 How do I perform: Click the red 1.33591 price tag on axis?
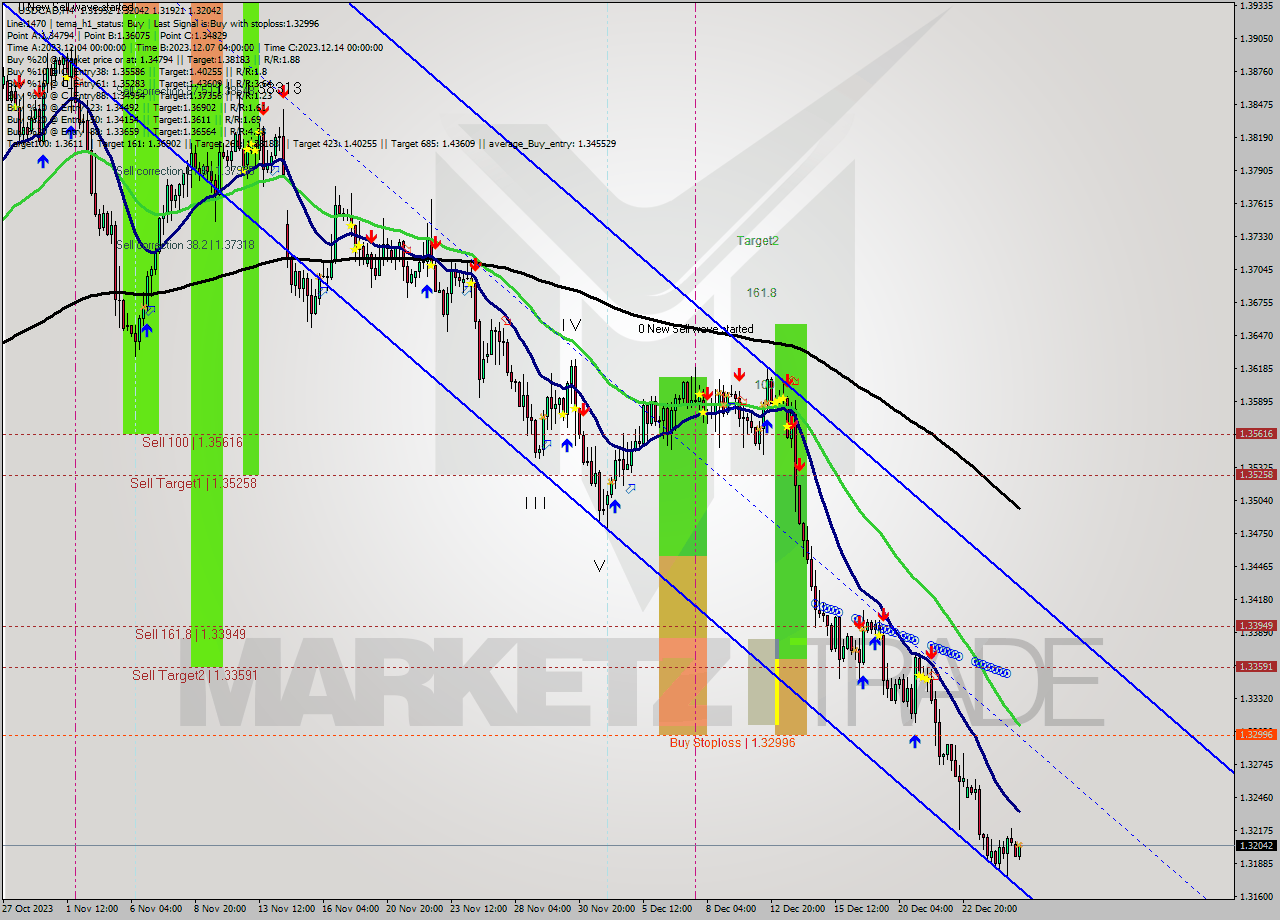1256,667
